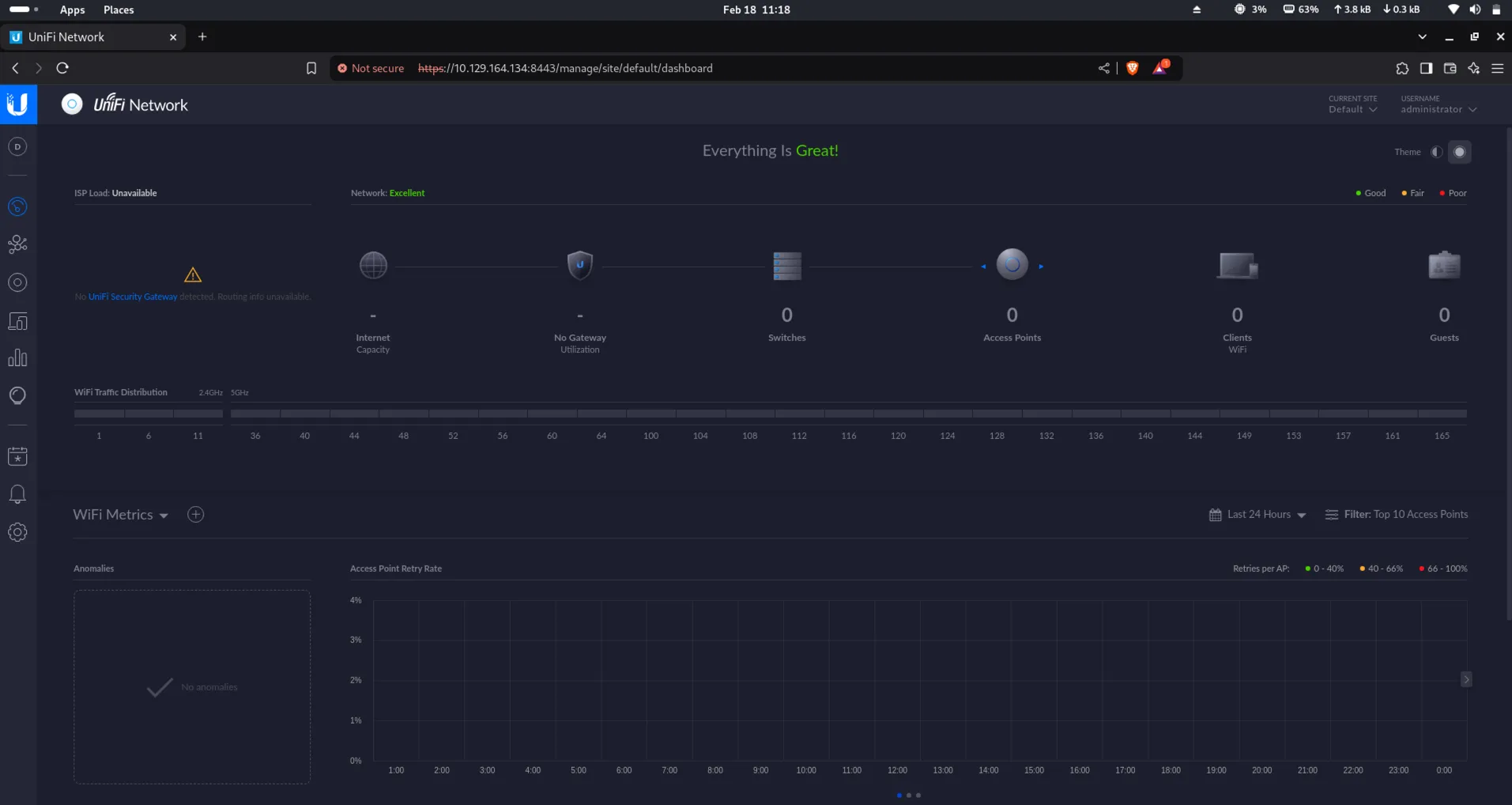1512x805 pixels.
Task: Go to first chart page dot
Action: (899, 796)
